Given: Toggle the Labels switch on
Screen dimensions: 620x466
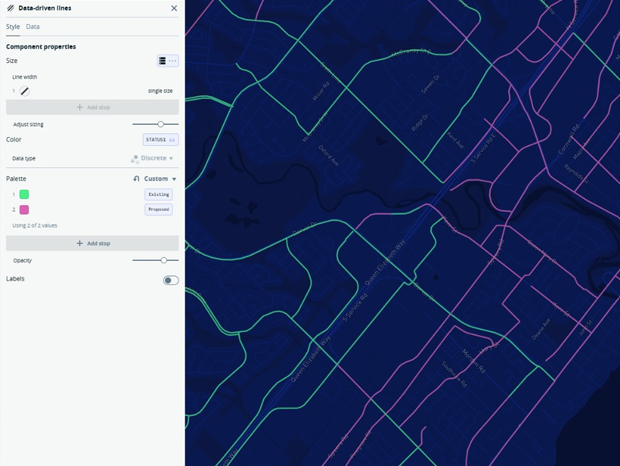Looking at the screenshot, I should point(171,280).
